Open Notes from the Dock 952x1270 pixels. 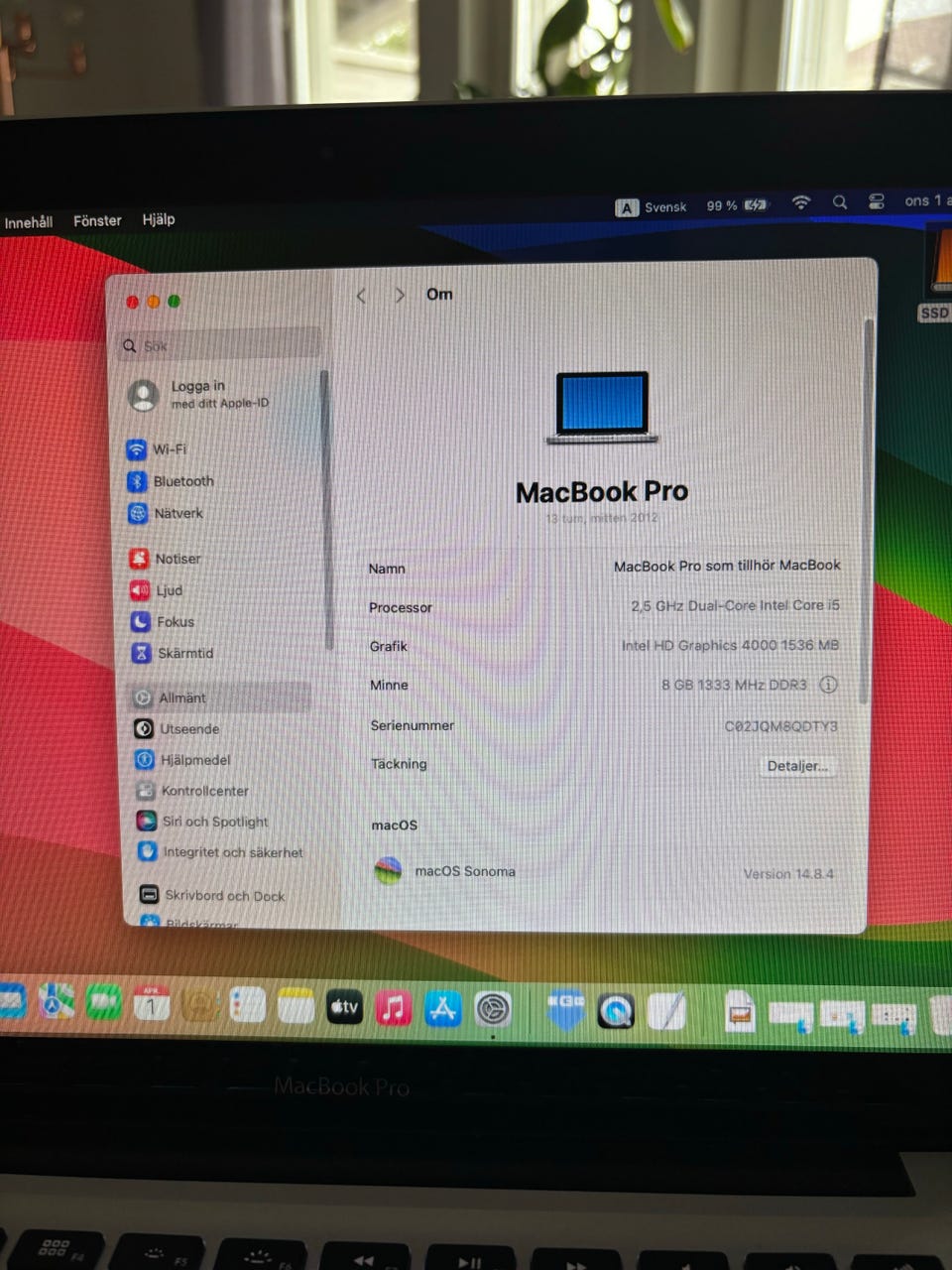click(x=296, y=1007)
